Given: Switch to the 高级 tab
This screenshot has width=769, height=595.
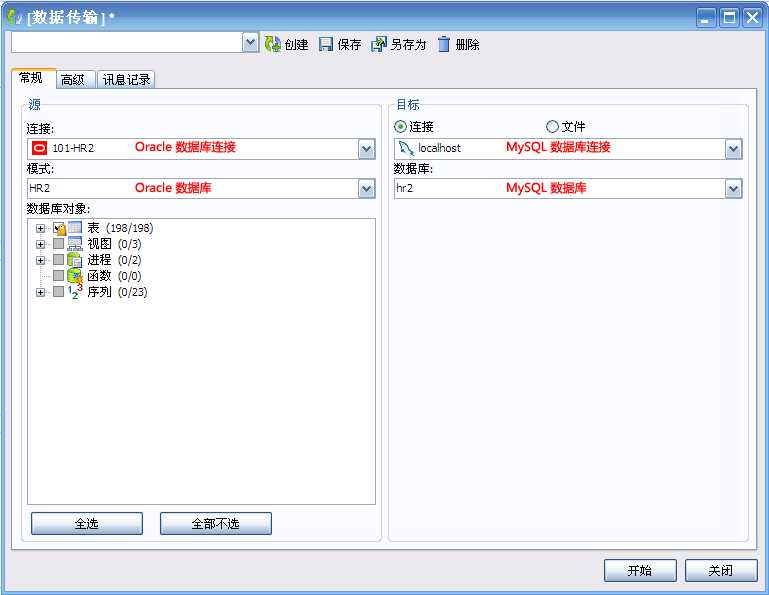Looking at the screenshot, I should (x=74, y=79).
